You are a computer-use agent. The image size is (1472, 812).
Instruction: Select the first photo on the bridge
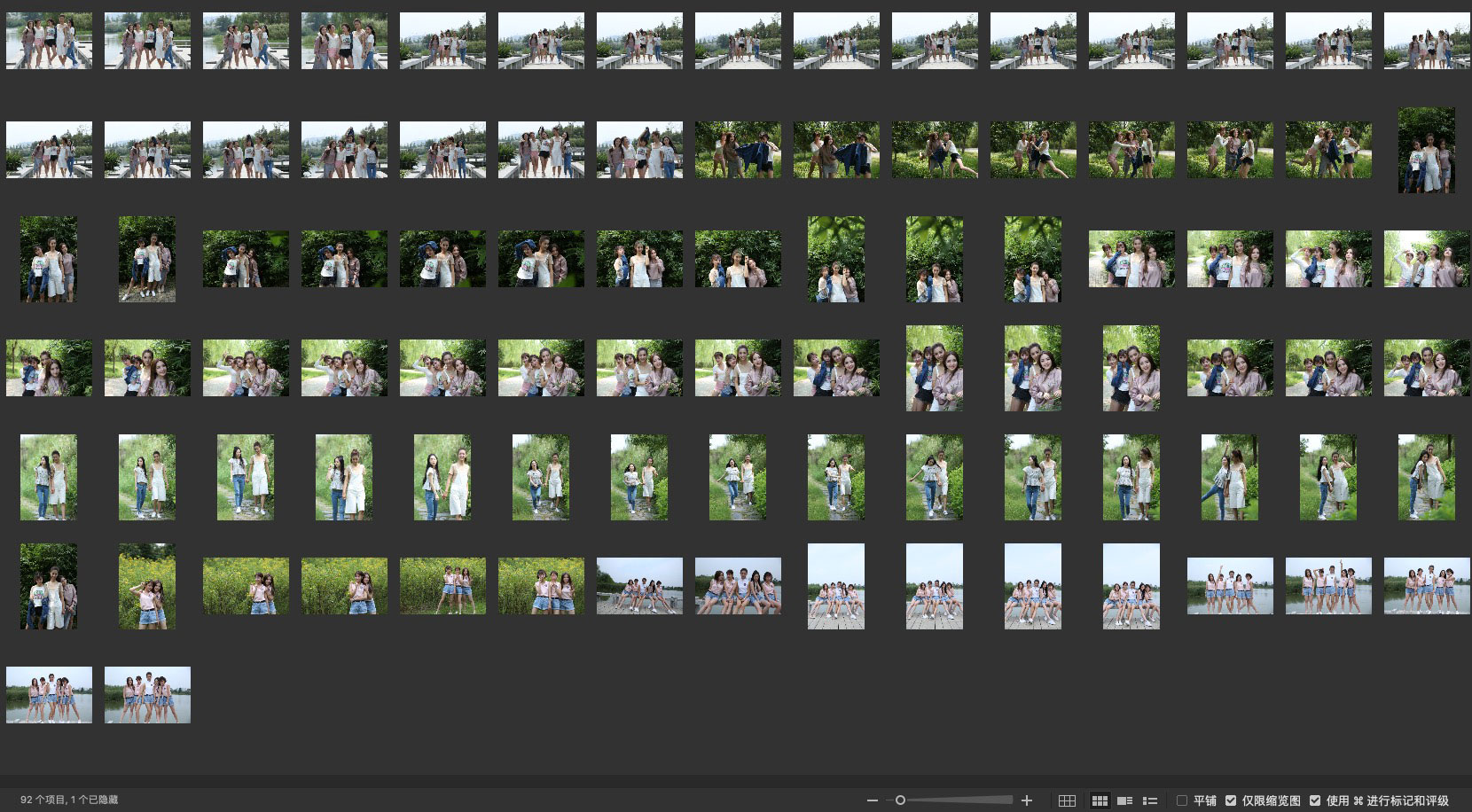pos(49,41)
